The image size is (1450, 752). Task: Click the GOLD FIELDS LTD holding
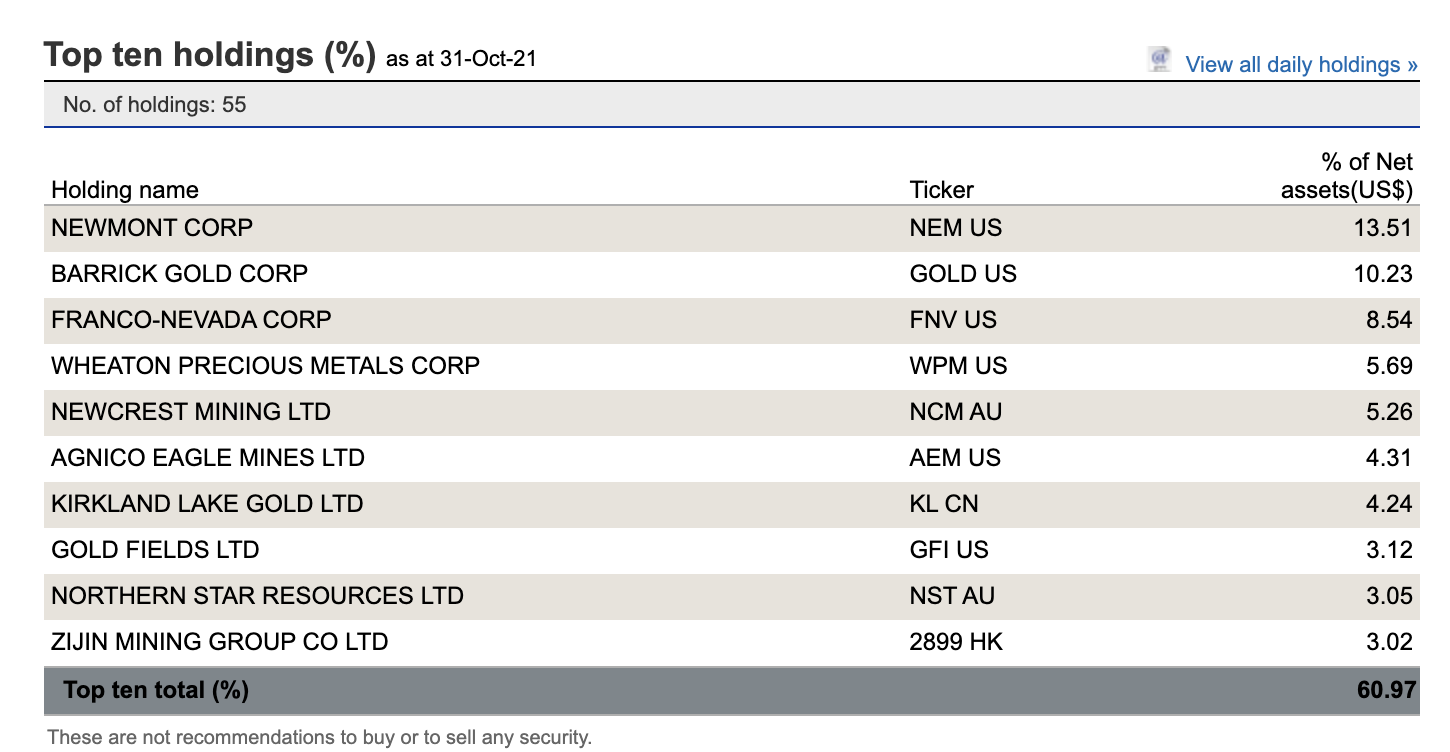[x=154, y=549]
